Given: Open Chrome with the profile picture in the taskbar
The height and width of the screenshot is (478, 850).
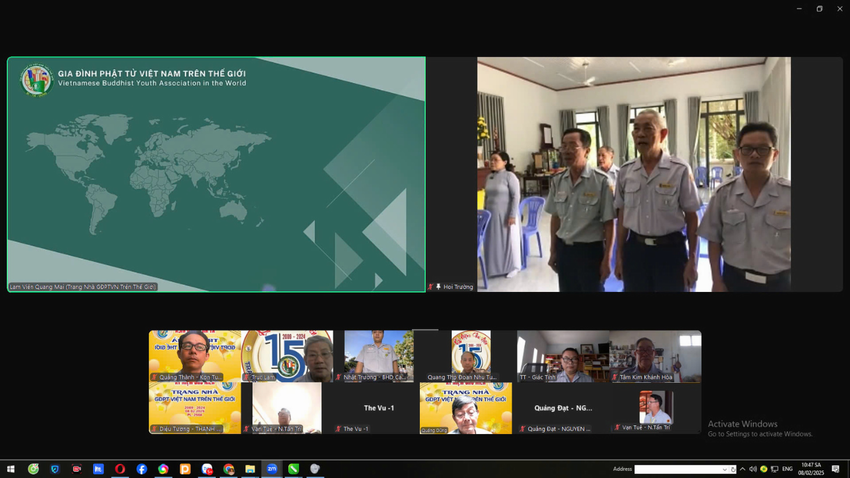Looking at the screenshot, I should [229, 469].
